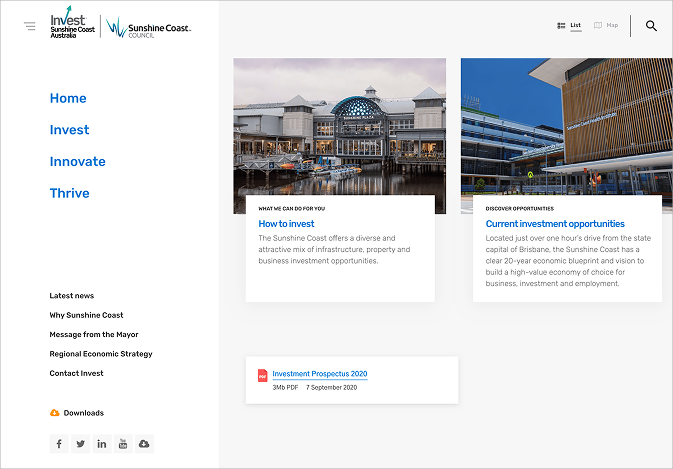673x469 pixels.
Task: Open the Contact Invest link
Action: coord(76,373)
